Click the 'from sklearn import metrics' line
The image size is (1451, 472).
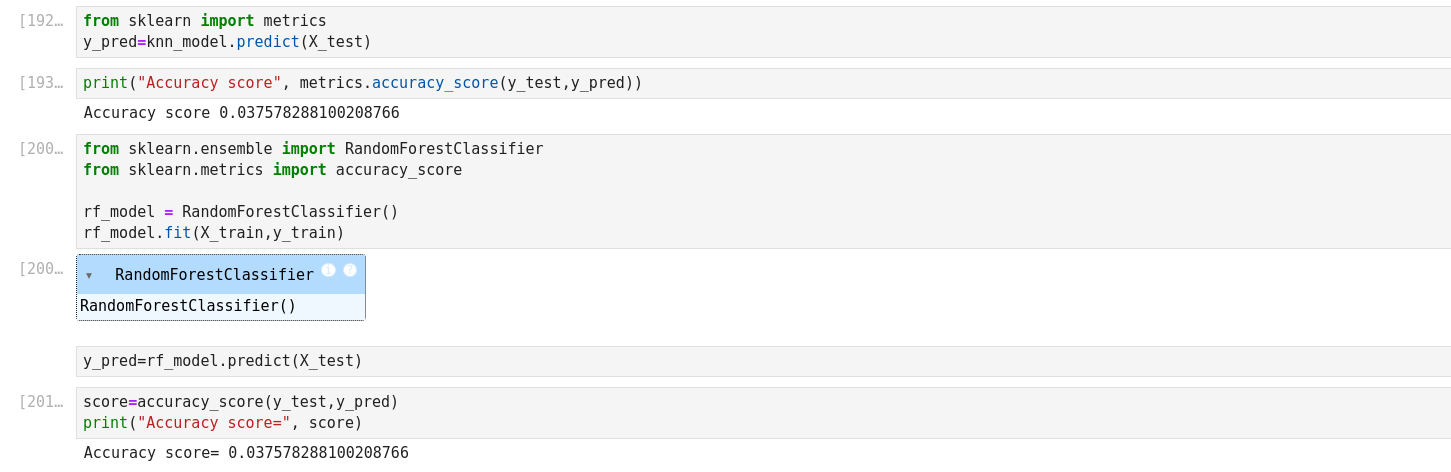tap(205, 21)
